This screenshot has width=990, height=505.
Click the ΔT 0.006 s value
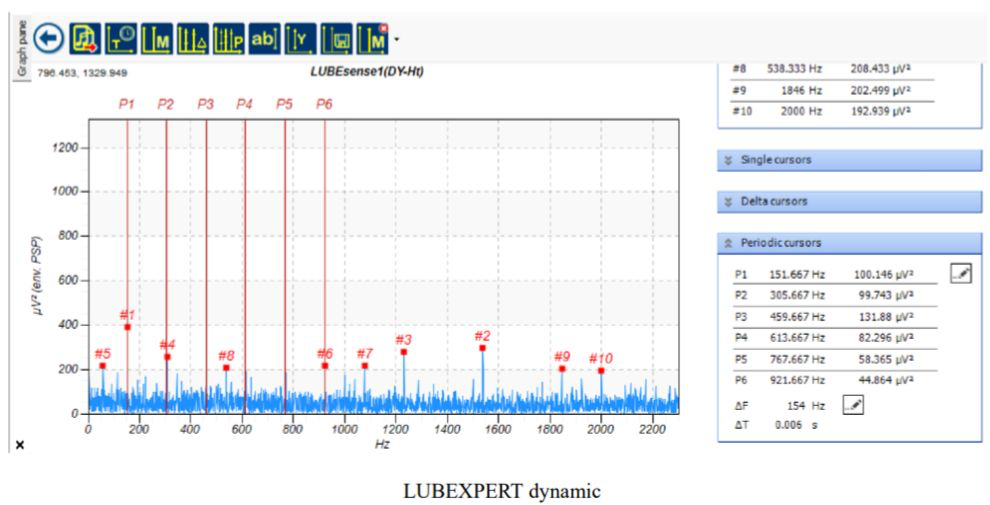[796, 425]
